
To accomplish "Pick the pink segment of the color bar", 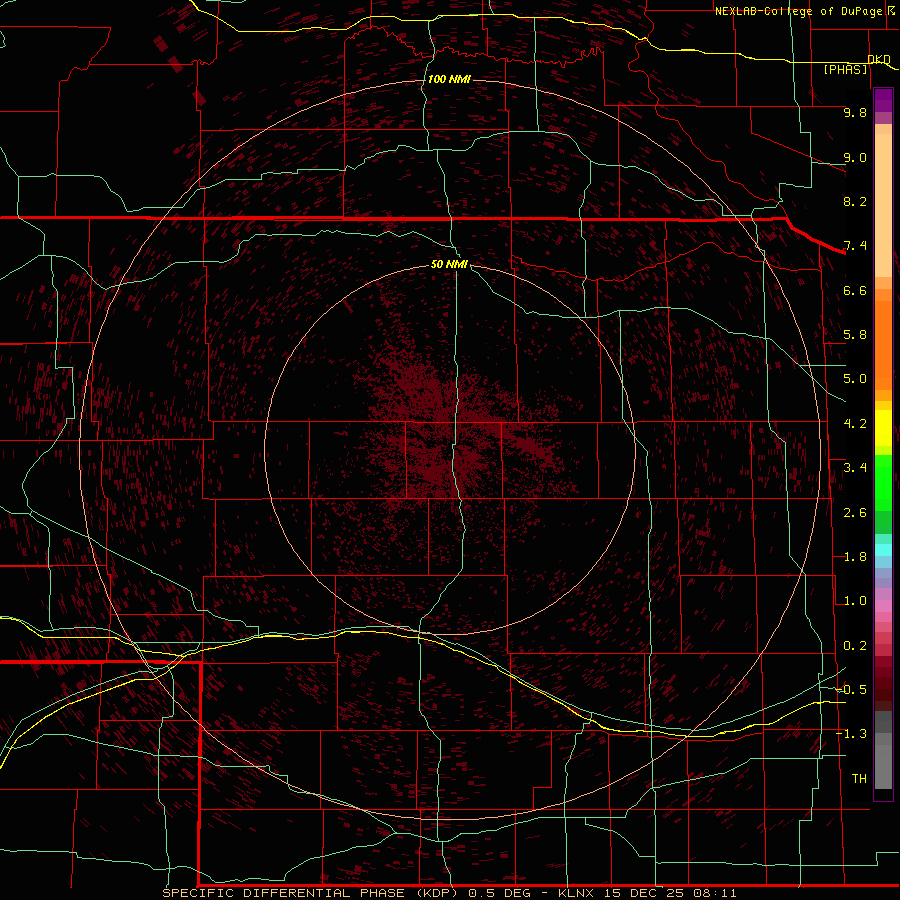I will point(883,606).
